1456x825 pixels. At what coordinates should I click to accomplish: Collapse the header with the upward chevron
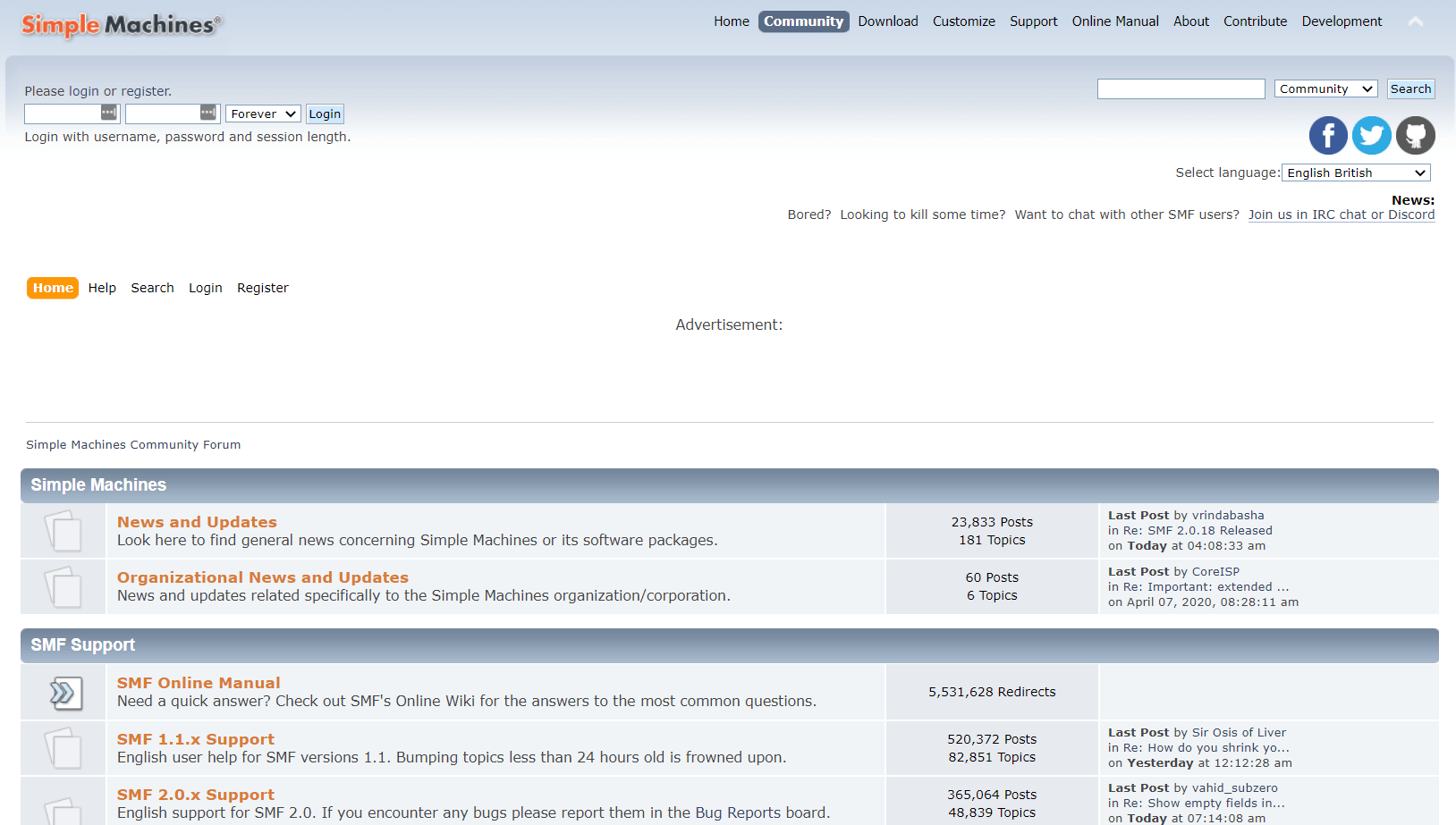(1416, 21)
